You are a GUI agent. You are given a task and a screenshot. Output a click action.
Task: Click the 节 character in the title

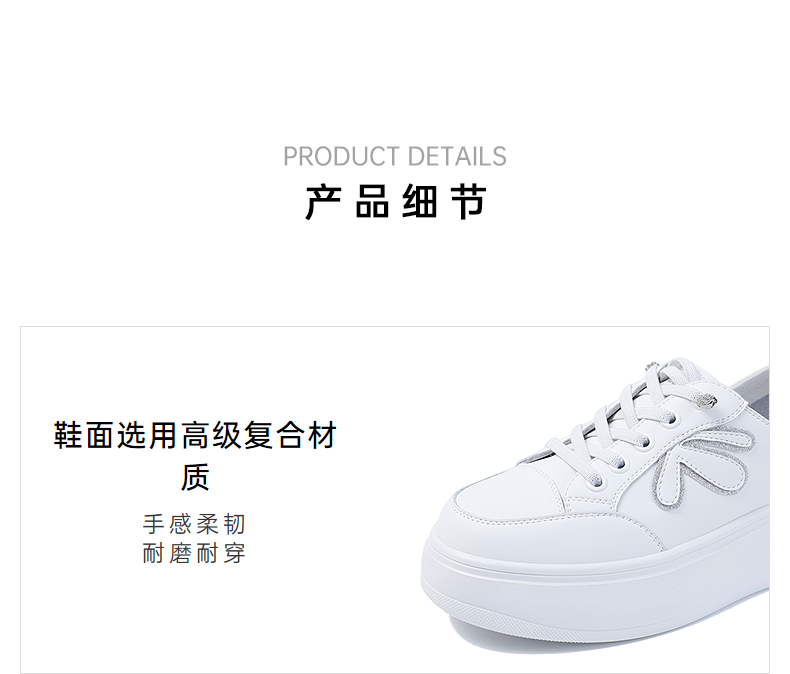469,202
